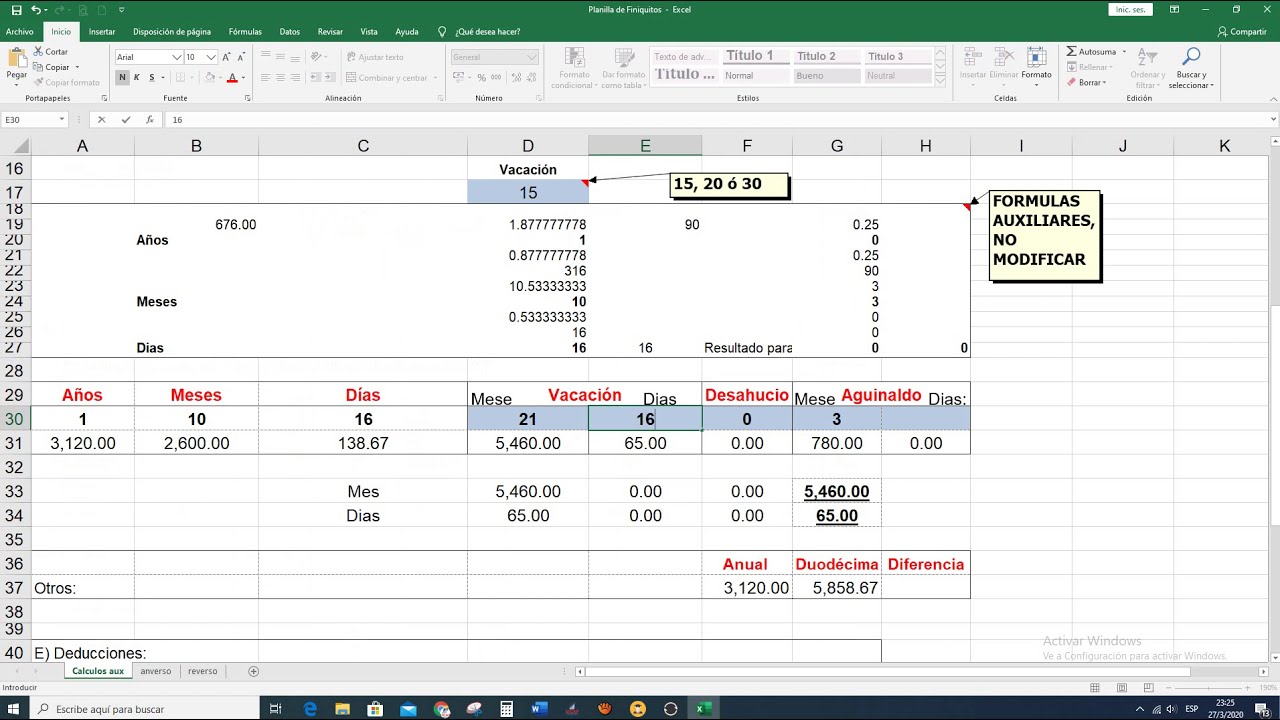This screenshot has height=720, width=1280.
Task: Click Ajustar texto wrap button
Action: click(375, 57)
